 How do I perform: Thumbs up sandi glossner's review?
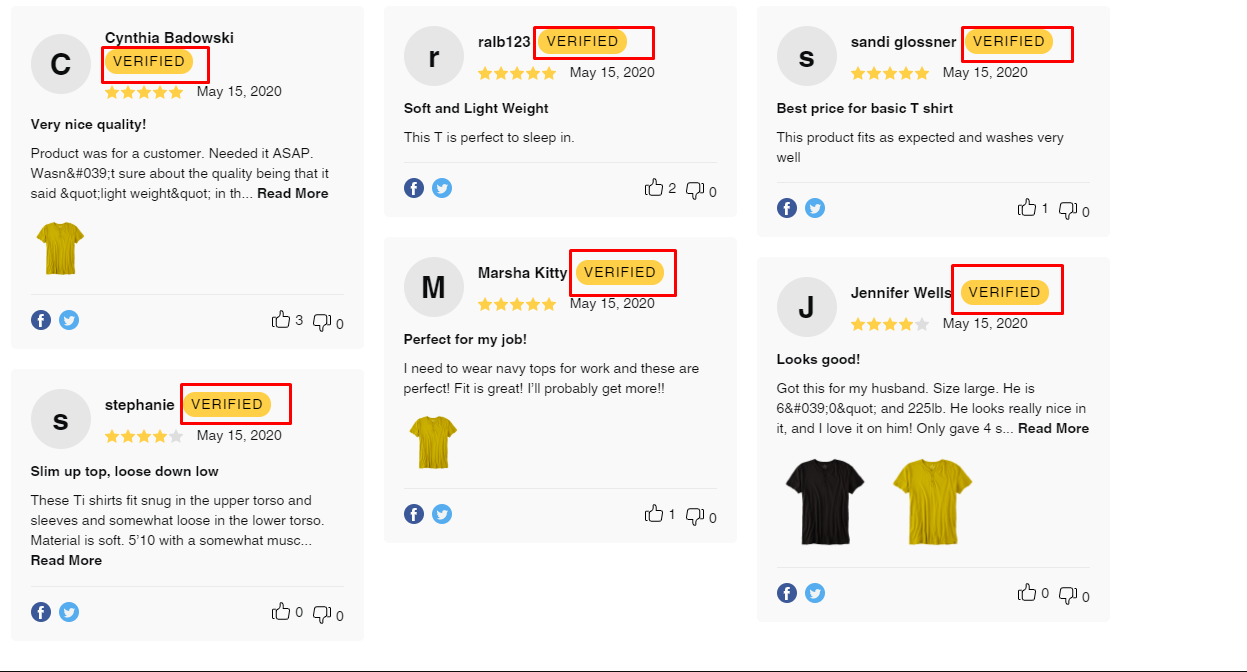pyautogui.click(x=1028, y=207)
